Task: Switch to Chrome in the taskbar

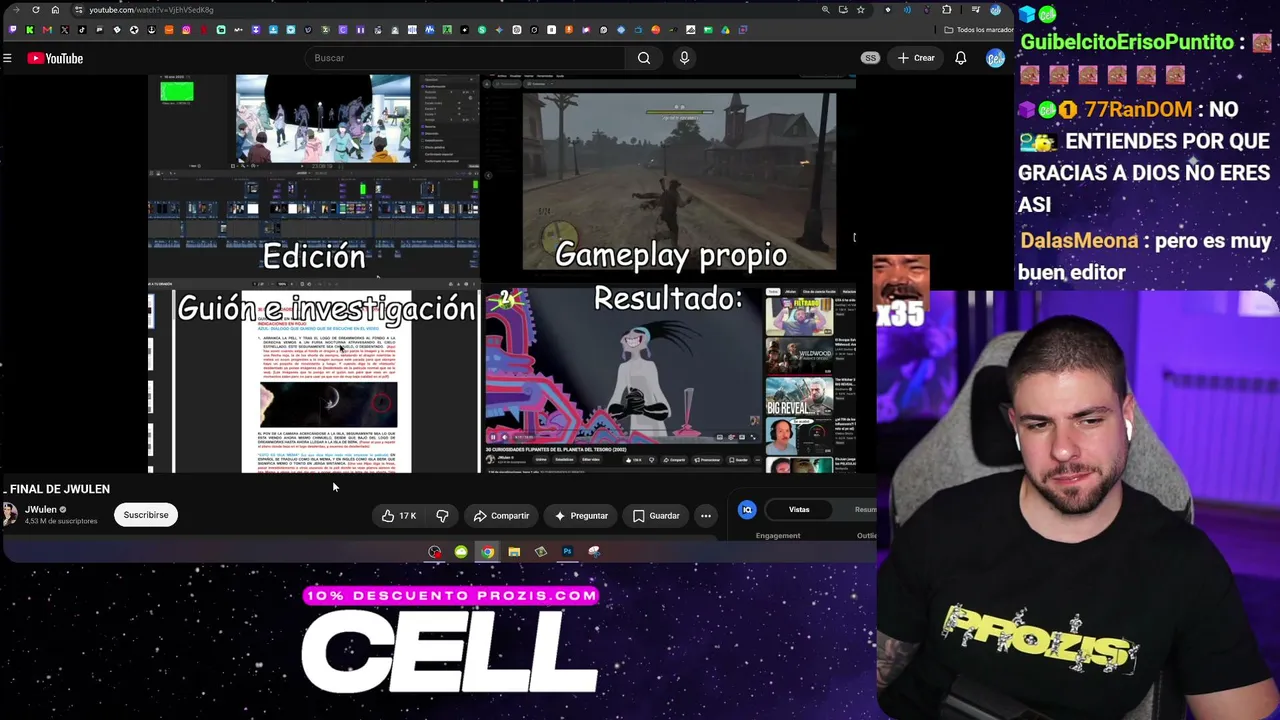Action: pos(487,552)
